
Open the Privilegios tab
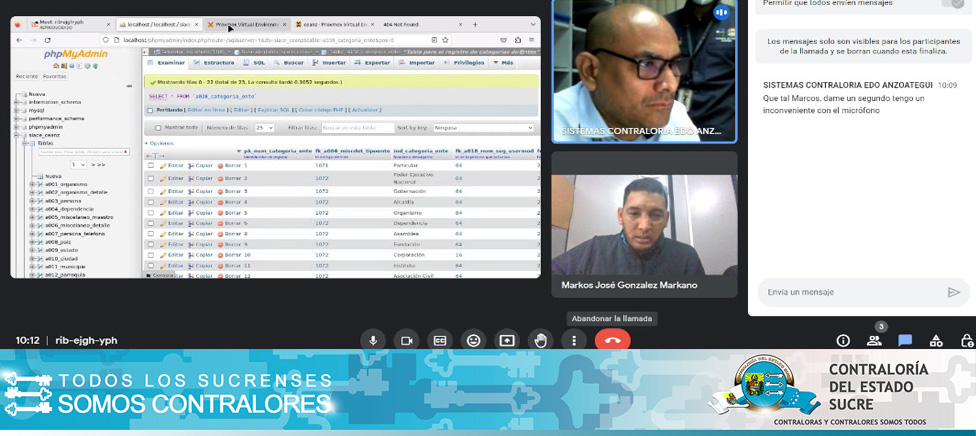(464, 63)
